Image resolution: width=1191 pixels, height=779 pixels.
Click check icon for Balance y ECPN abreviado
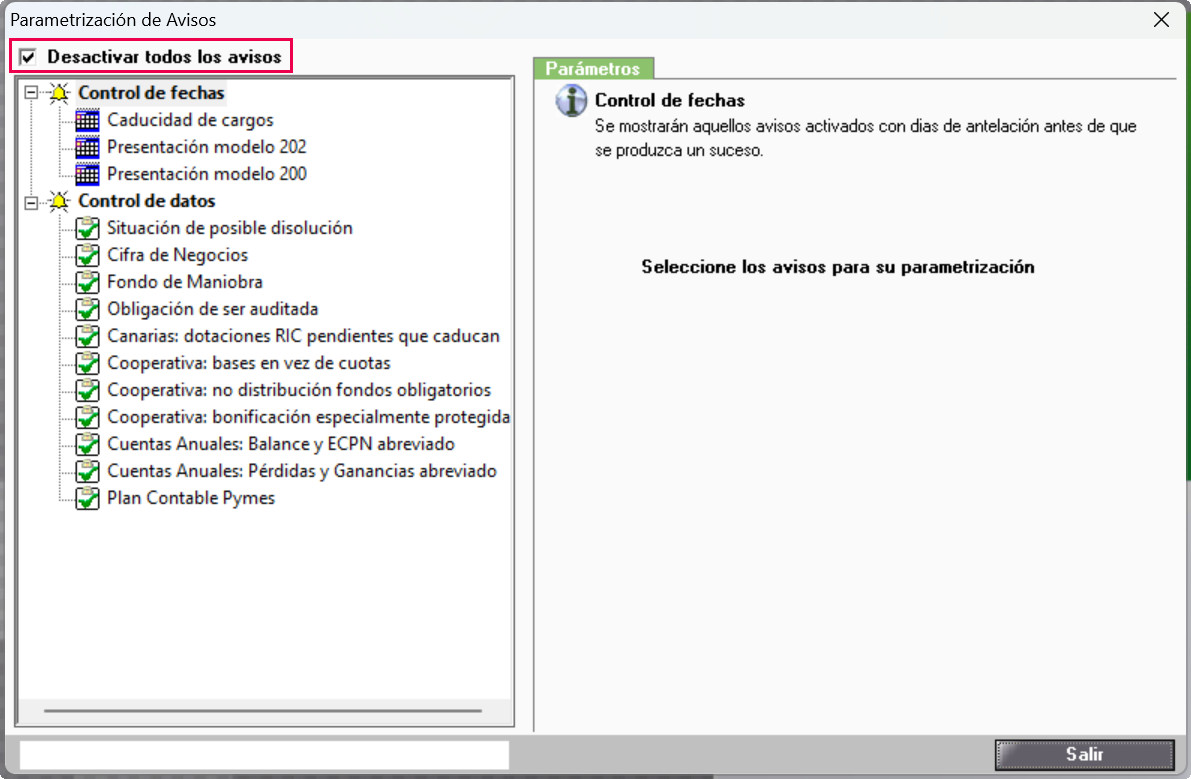click(87, 443)
